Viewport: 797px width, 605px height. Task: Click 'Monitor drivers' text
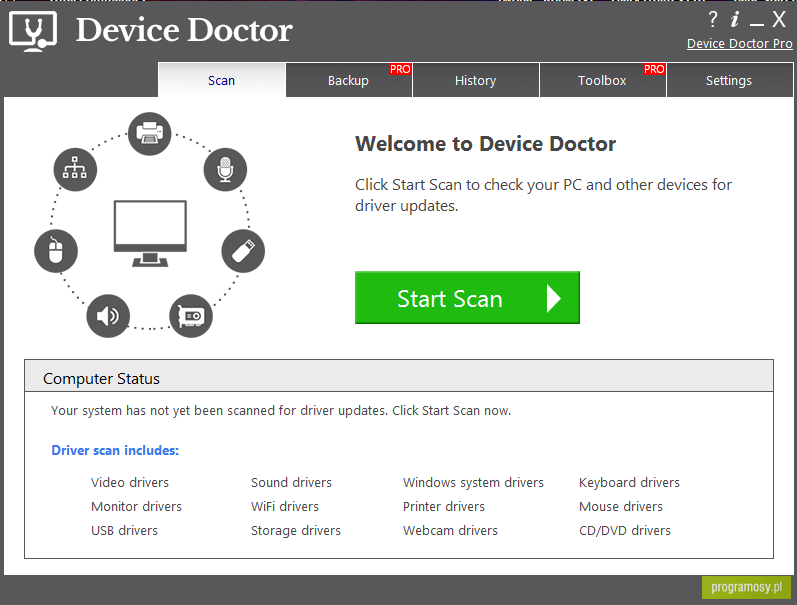tap(136, 506)
